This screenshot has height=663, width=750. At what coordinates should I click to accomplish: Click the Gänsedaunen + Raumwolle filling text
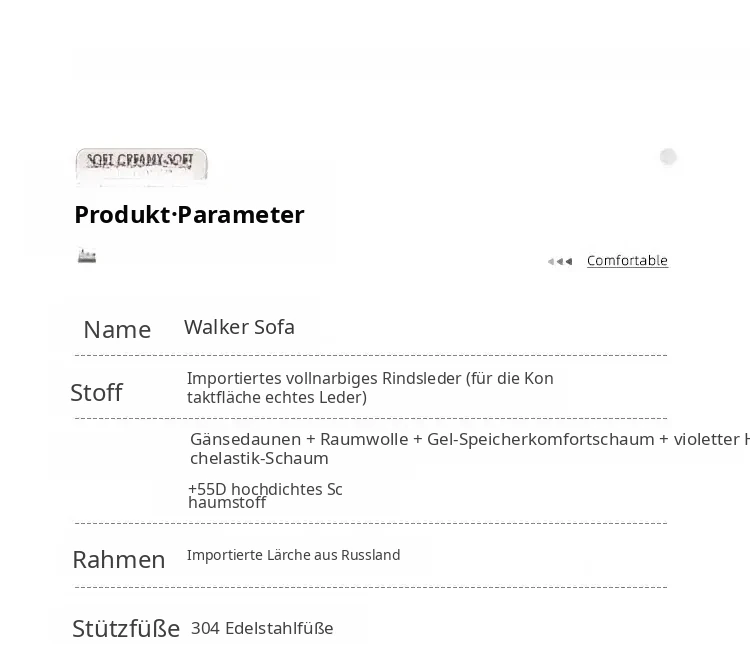(x=470, y=439)
